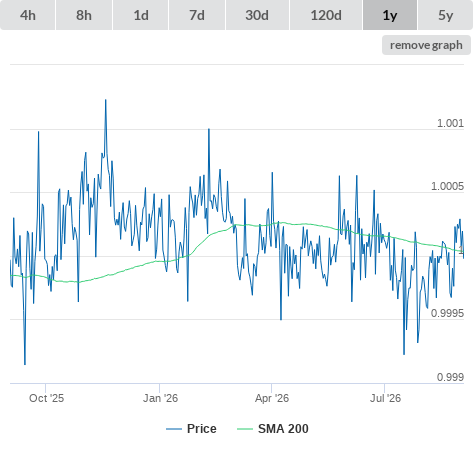Click the remove graph button
This screenshot has height=455, width=474.
[426, 45]
